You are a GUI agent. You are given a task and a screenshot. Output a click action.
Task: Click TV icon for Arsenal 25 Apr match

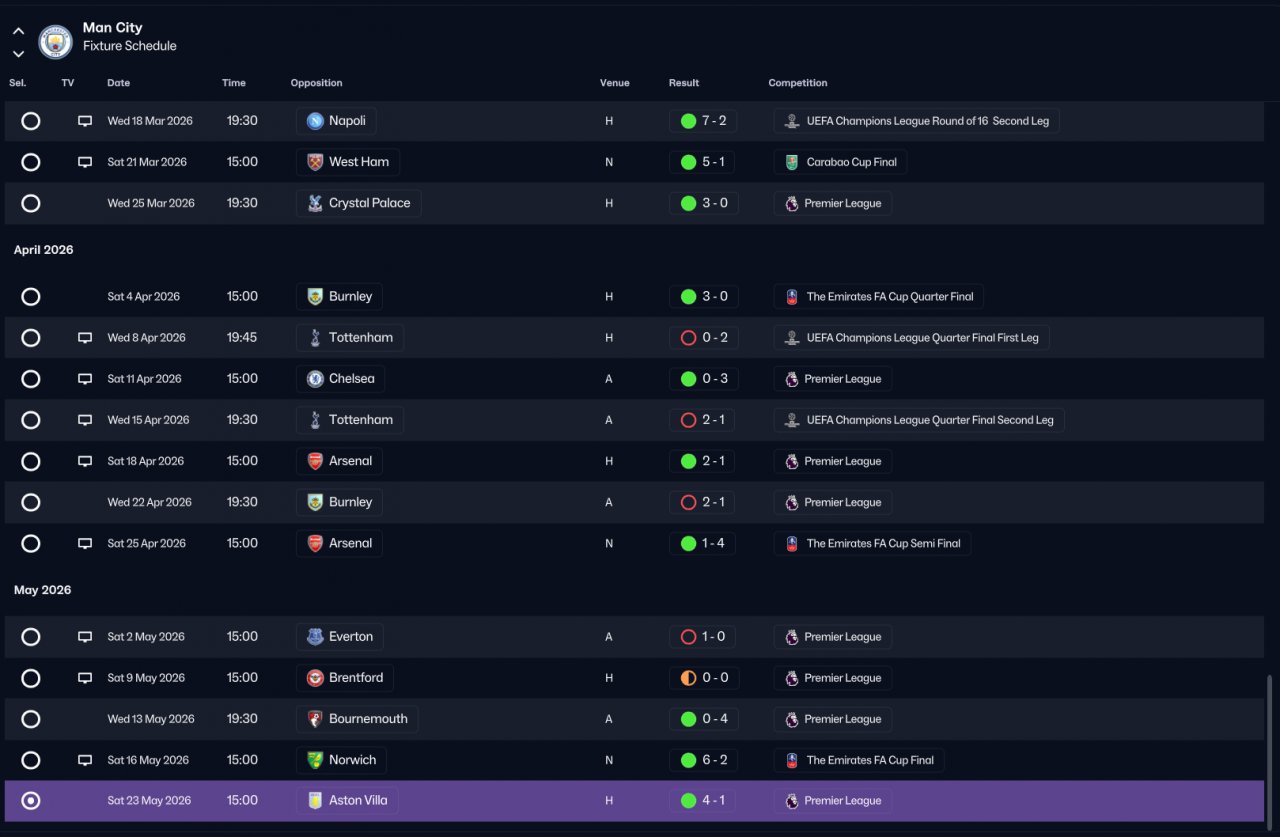85,543
